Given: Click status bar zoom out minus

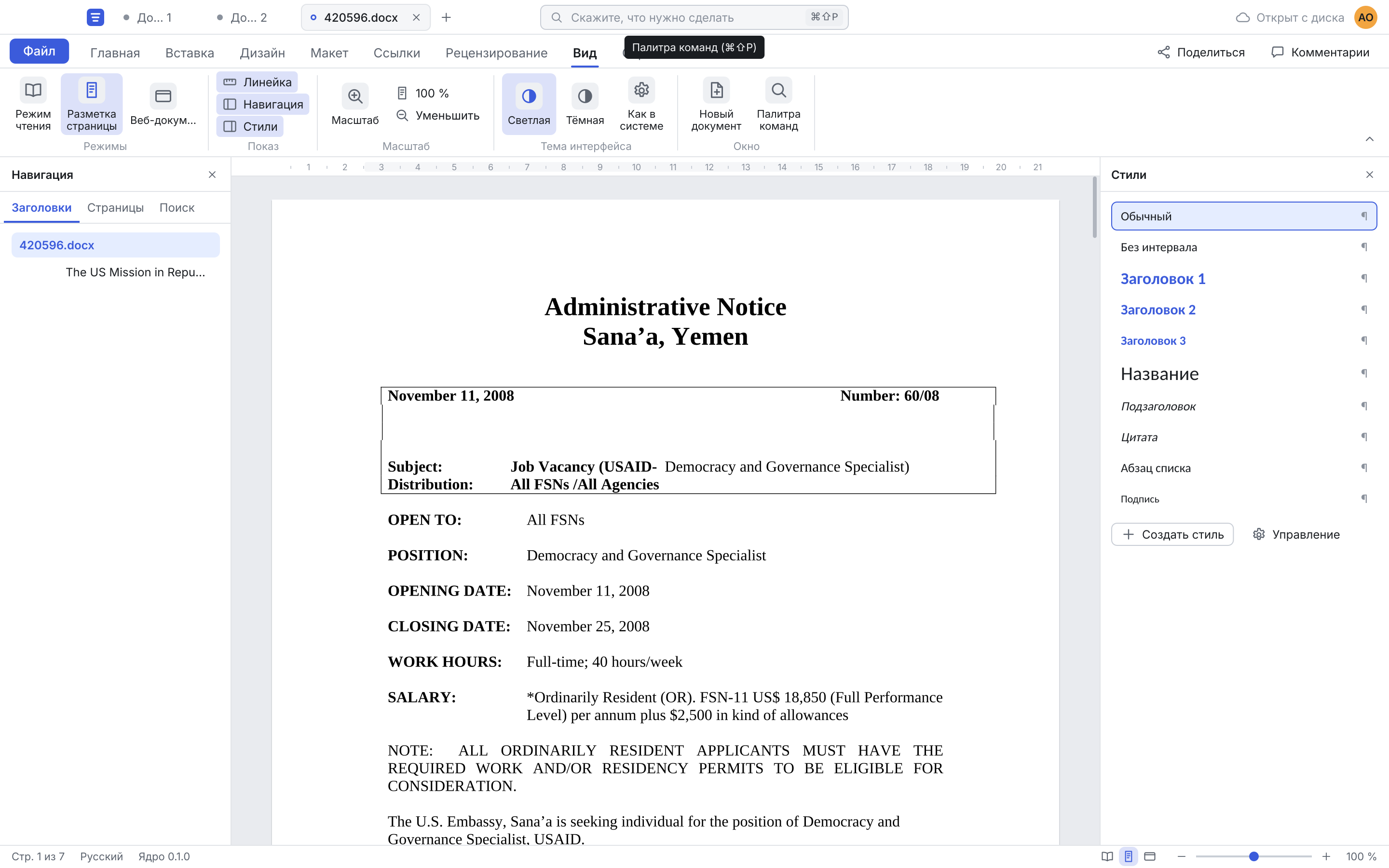Looking at the screenshot, I should 1181,856.
